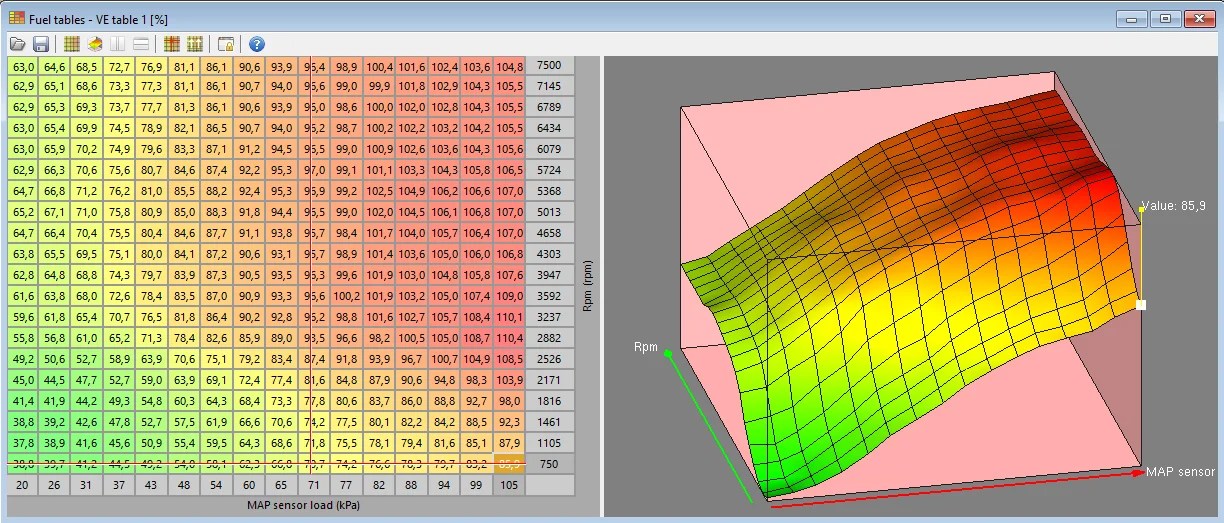This screenshot has width=1224, height=523.
Task: Select cell 92,3 in the 1461 rpm row
Action: 509,424
